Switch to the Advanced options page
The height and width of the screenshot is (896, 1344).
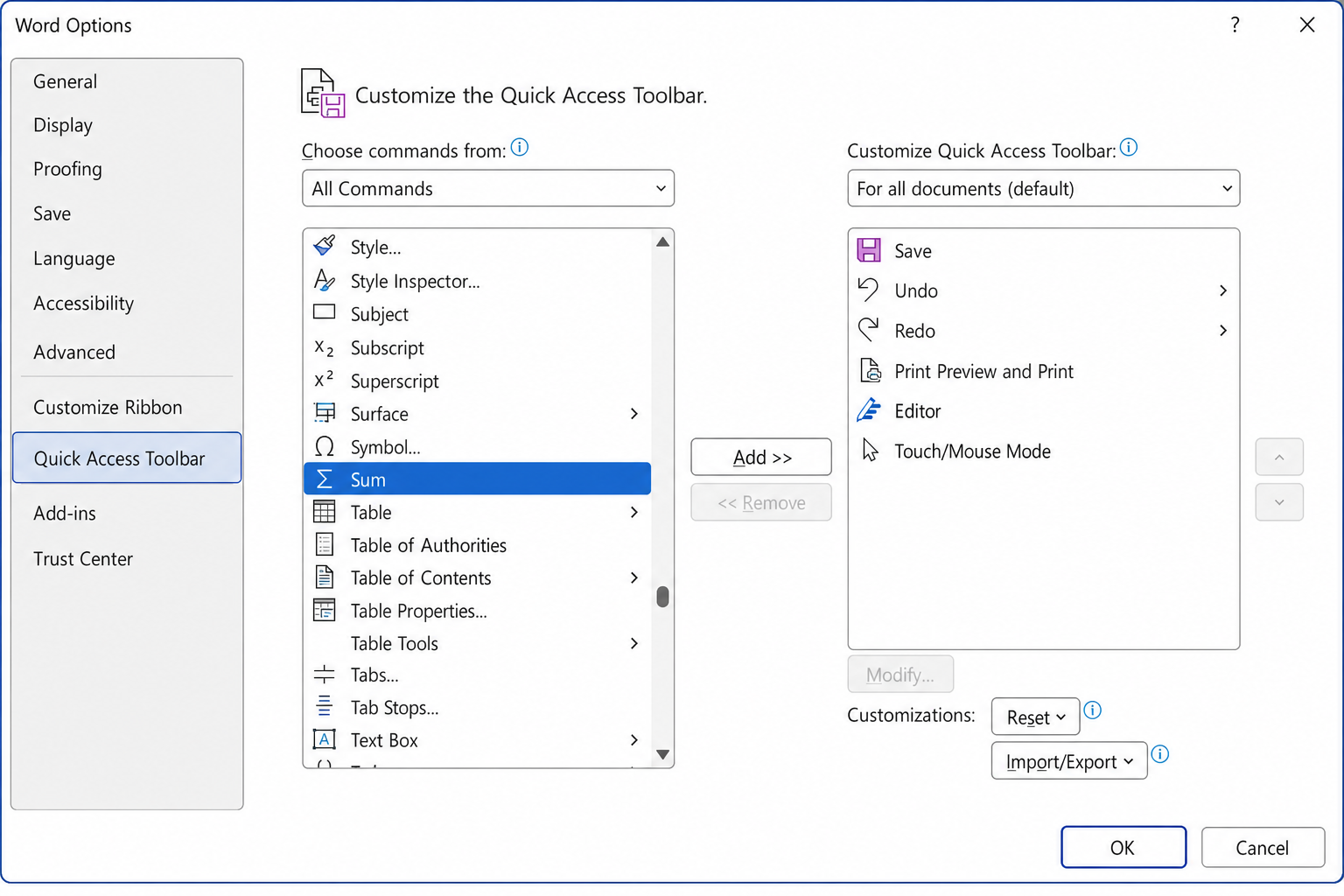[x=127, y=352]
